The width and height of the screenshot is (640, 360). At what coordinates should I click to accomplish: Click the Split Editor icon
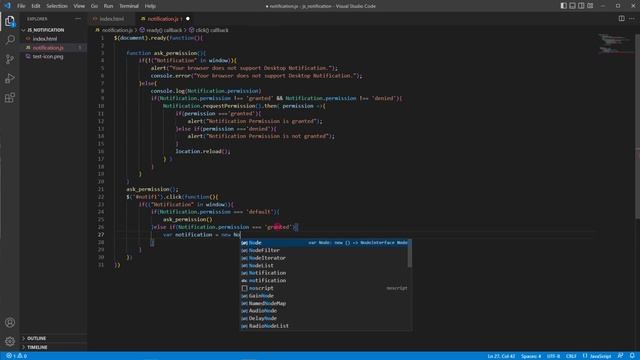[x=621, y=18]
